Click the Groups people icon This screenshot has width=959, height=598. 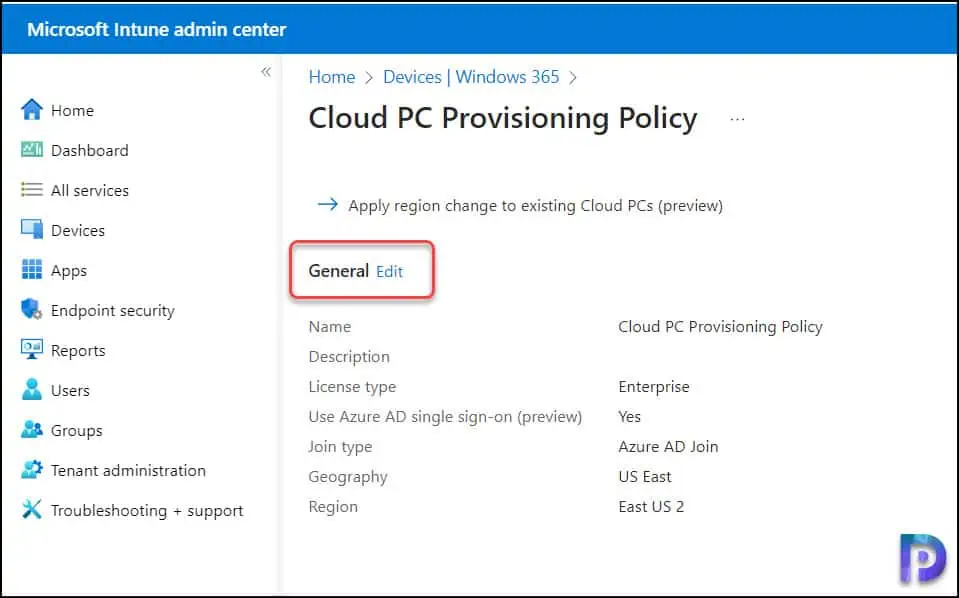pyautogui.click(x=32, y=430)
